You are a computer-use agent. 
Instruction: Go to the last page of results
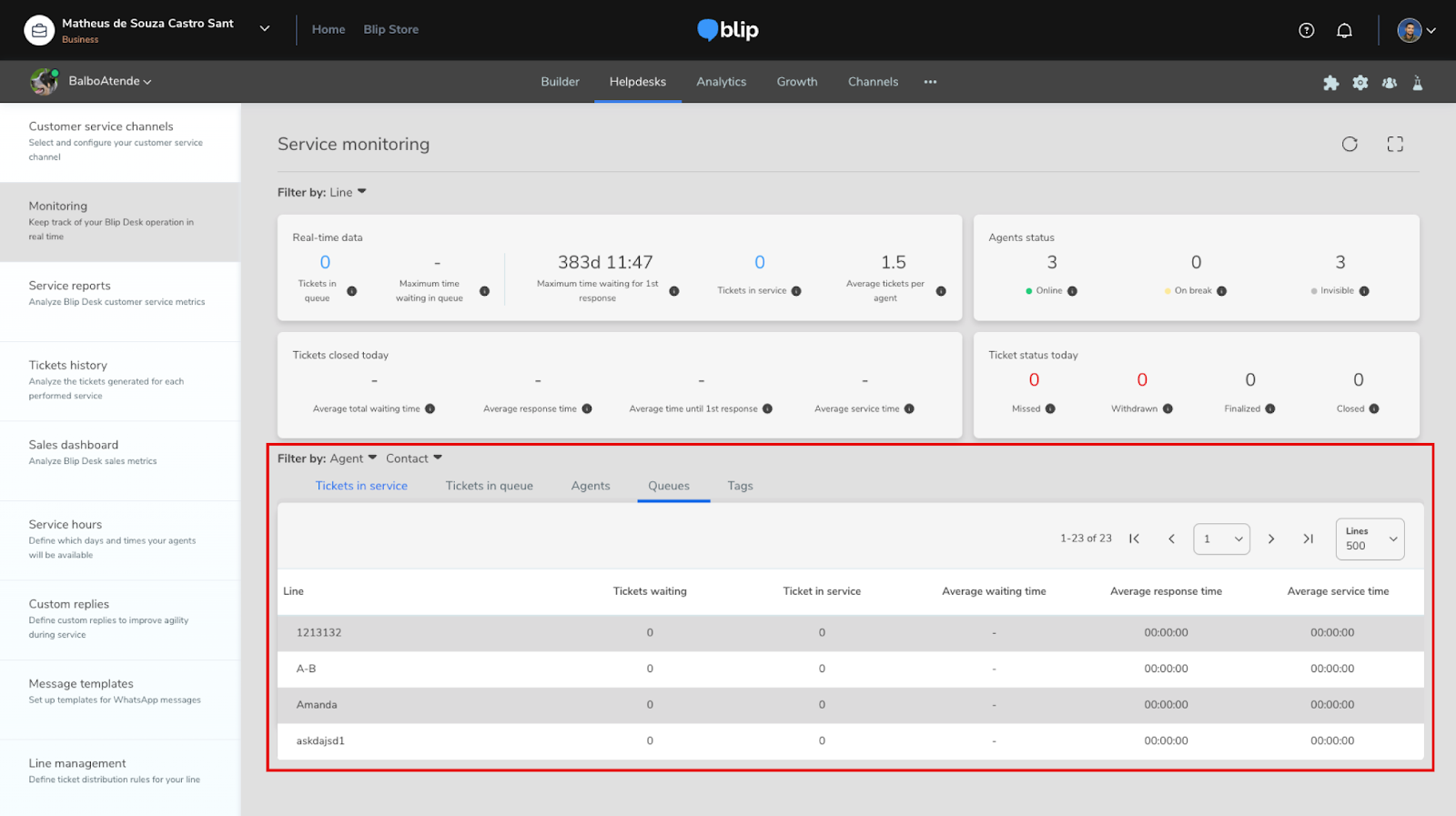click(1308, 539)
